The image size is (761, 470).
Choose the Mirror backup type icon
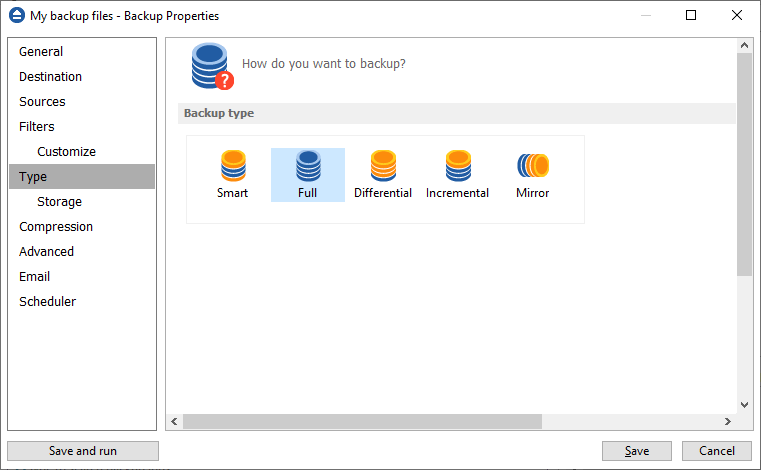pos(533,166)
